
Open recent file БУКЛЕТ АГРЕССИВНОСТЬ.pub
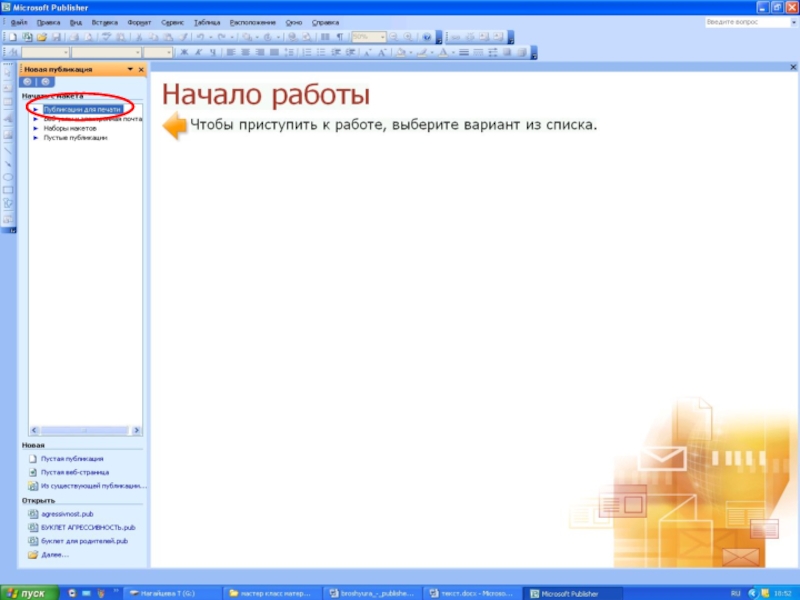88,526
